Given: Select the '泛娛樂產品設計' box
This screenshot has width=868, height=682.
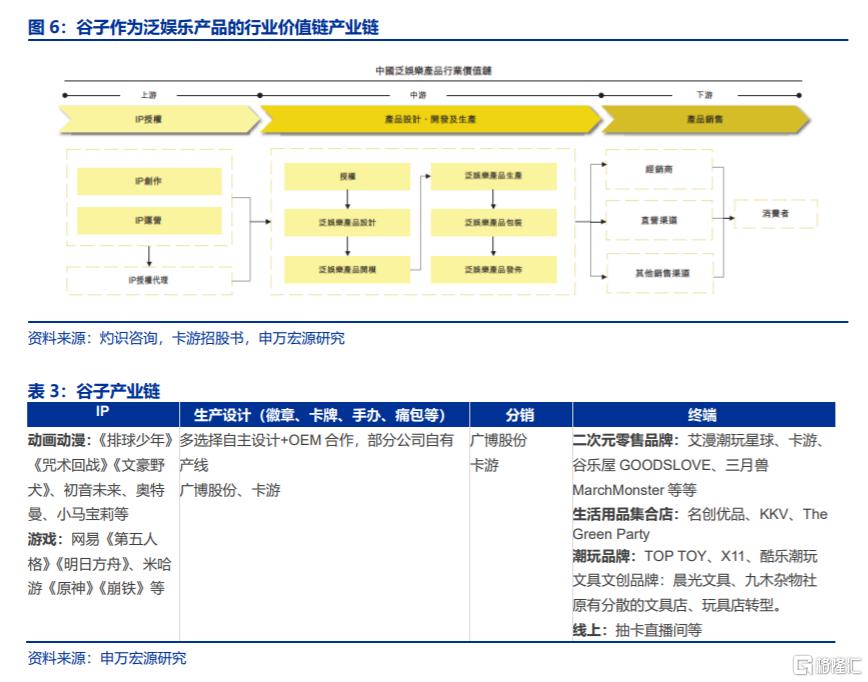Looking at the screenshot, I should click(x=347, y=223).
